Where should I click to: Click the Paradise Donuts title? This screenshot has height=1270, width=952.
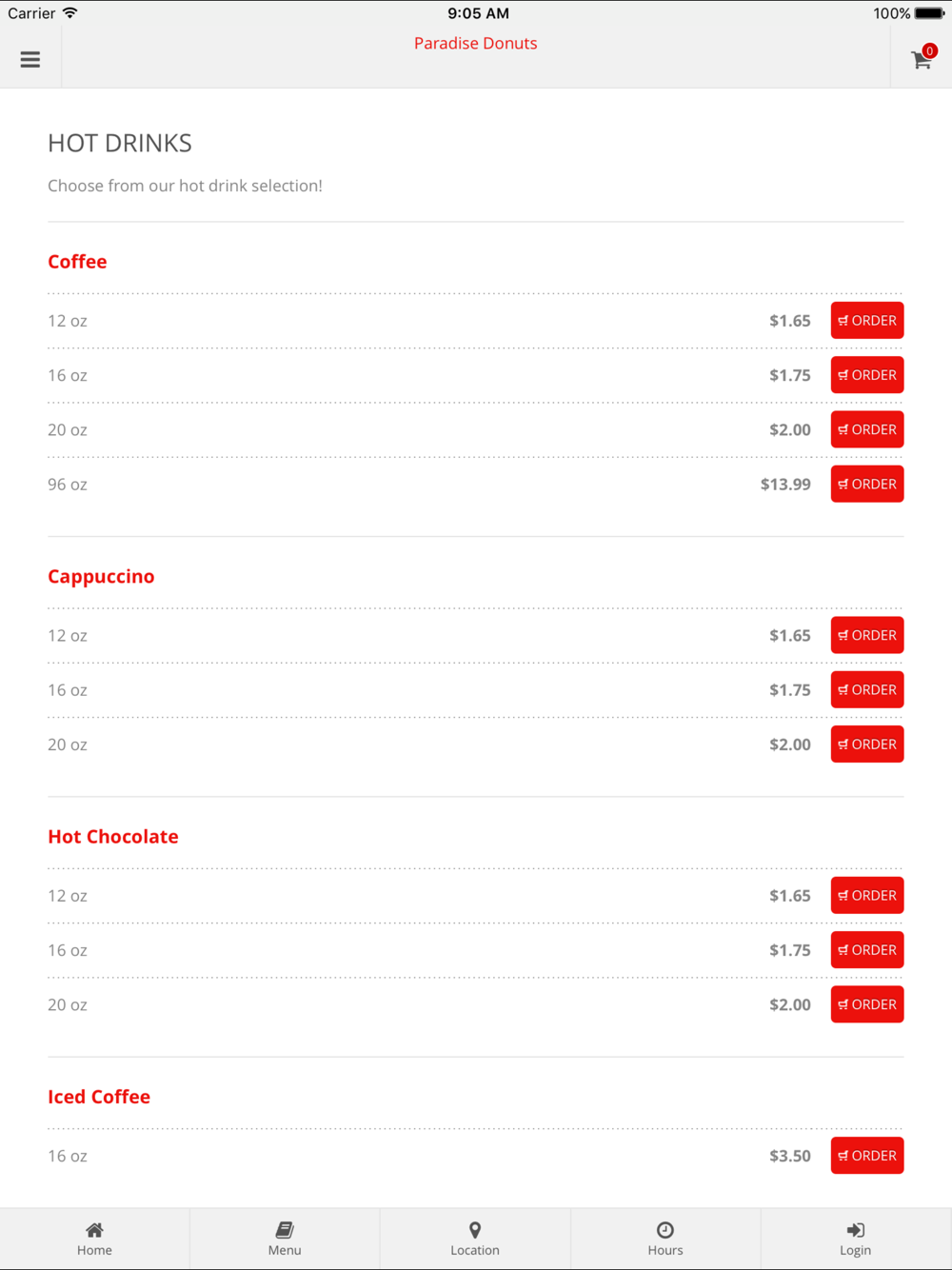coord(475,43)
